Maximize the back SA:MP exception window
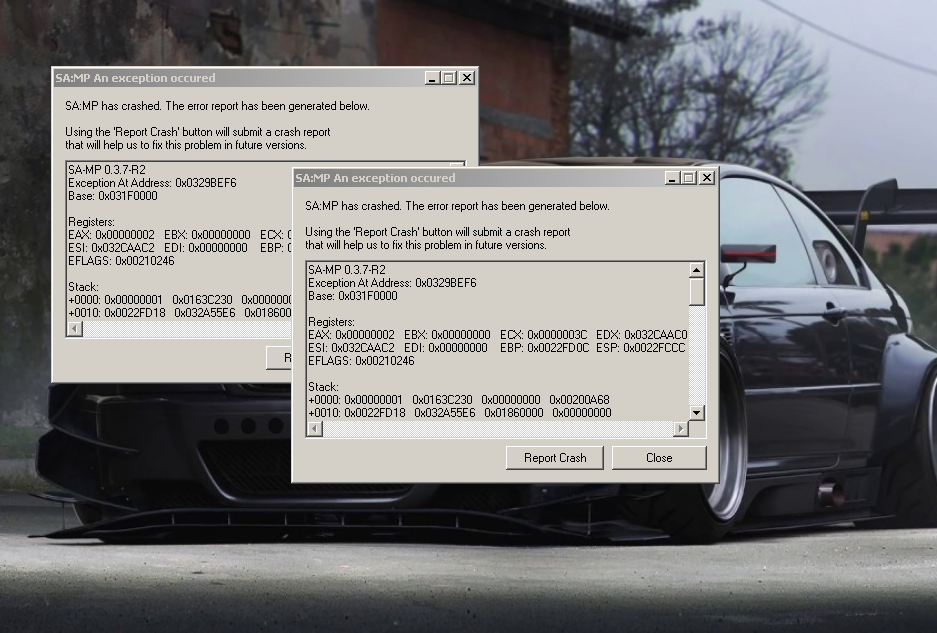The image size is (937, 633). point(448,78)
